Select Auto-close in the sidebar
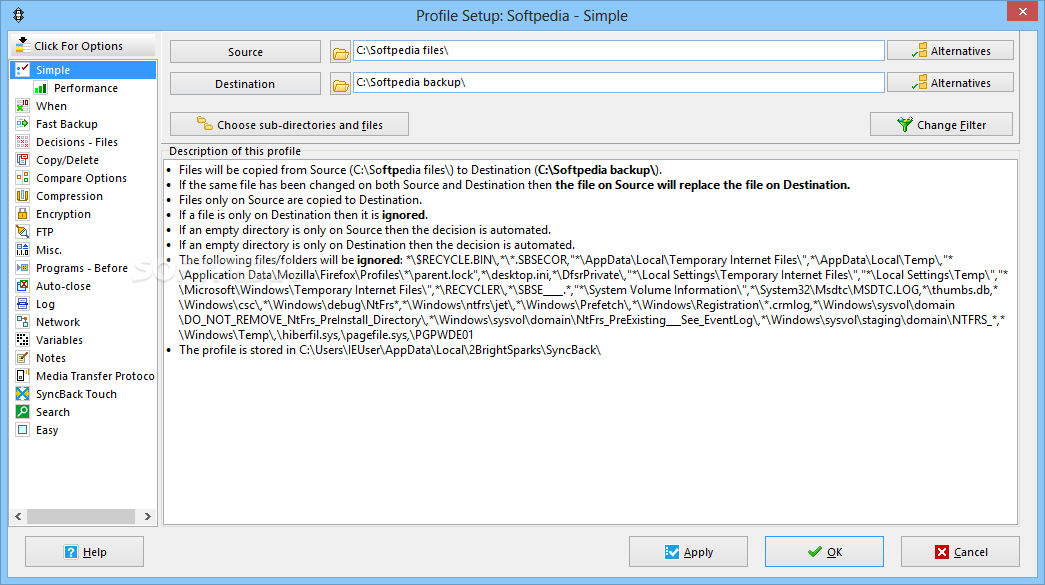This screenshot has height=585, width=1045. tap(63, 286)
